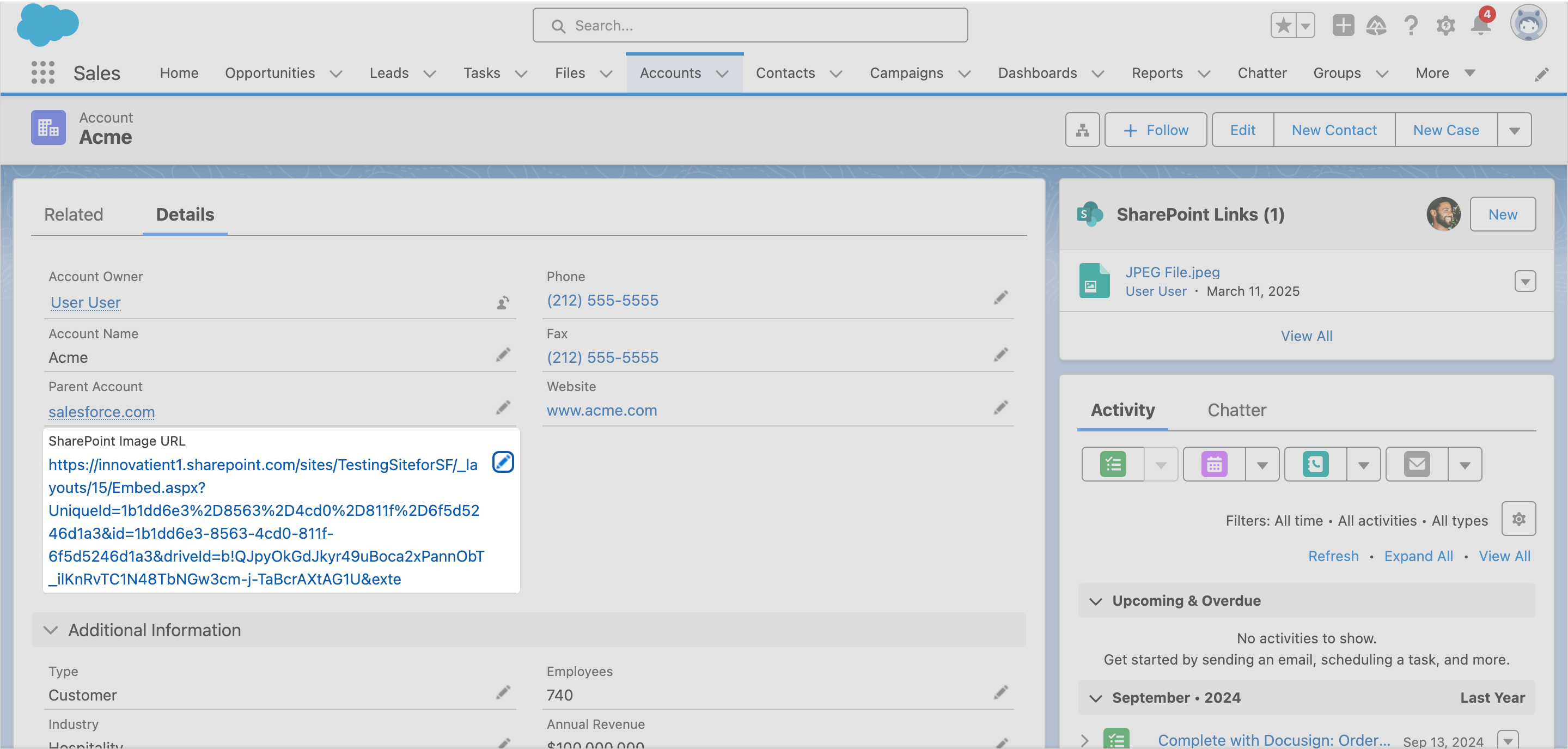Collapse the Additional Information section
The width and height of the screenshot is (1568, 749).
(x=51, y=630)
